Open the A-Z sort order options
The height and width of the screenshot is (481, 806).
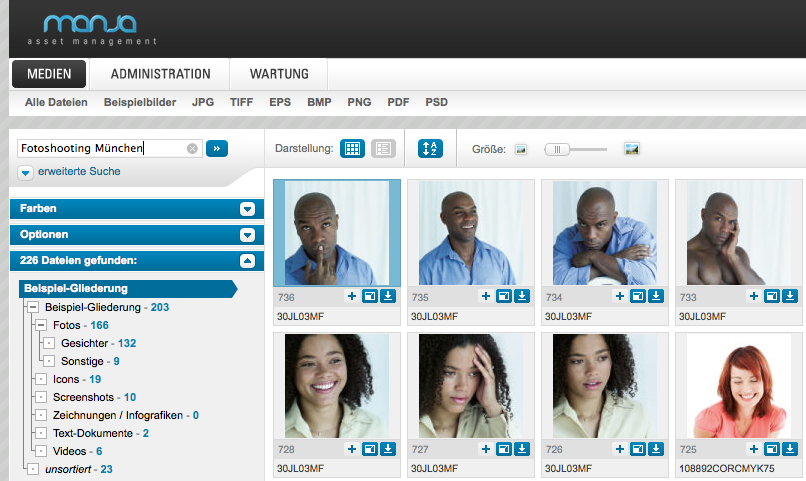(430, 148)
